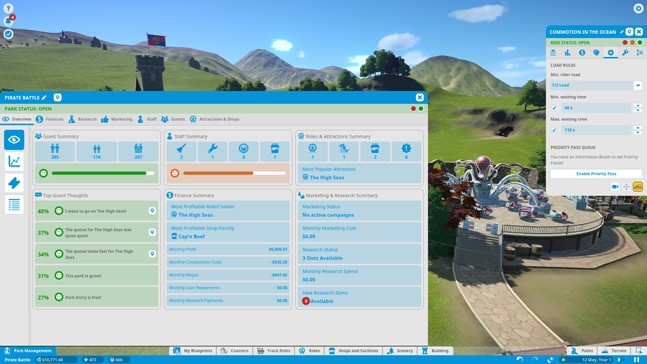Open My Blueprints in build toolbar
Image resolution: width=647 pixels, height=364 pixels.
pos(193,351)
